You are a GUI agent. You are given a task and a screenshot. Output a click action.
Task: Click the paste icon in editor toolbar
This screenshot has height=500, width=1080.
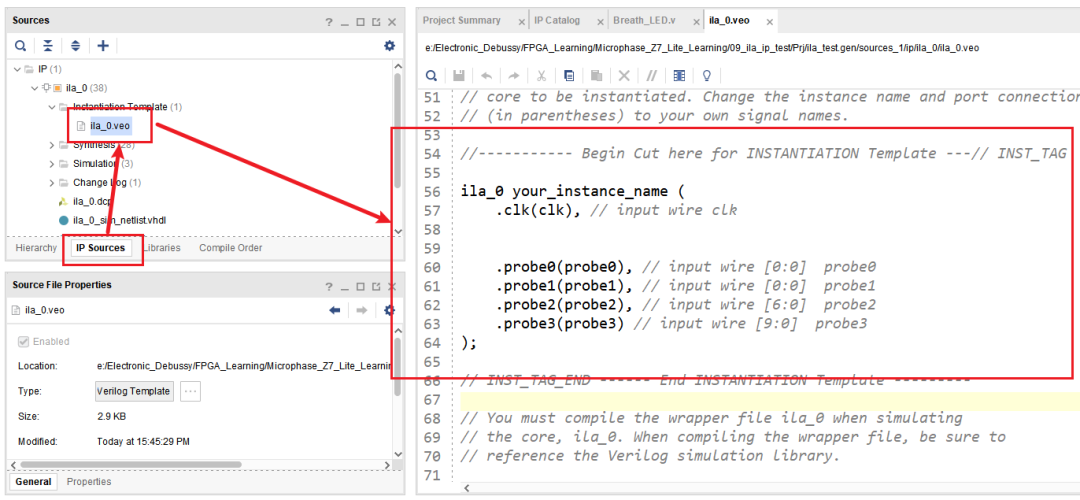pos(596,75)
